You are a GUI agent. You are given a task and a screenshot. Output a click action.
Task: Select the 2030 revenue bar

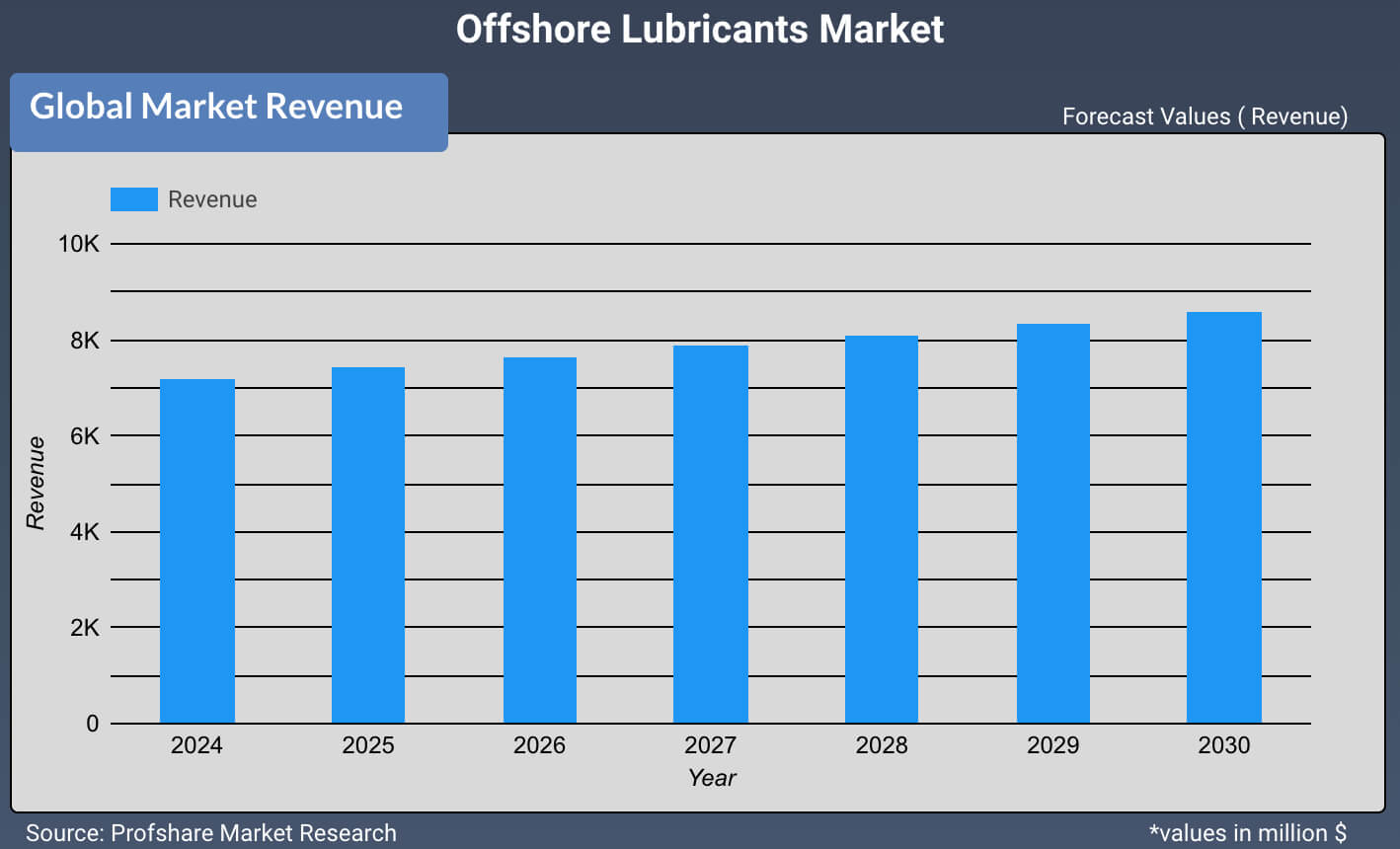[1224, 517]
